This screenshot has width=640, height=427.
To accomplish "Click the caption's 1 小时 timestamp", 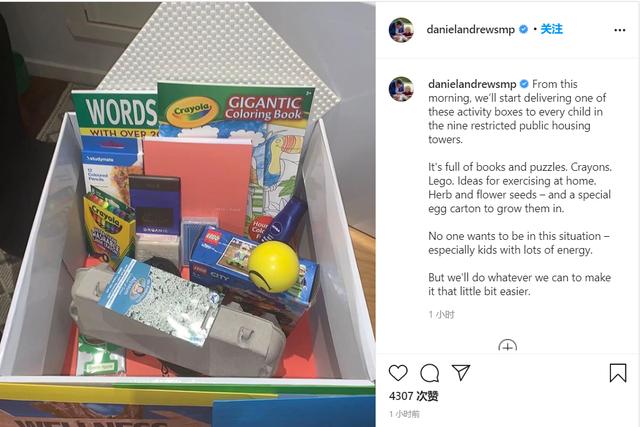I will click(x=442, y=314).
